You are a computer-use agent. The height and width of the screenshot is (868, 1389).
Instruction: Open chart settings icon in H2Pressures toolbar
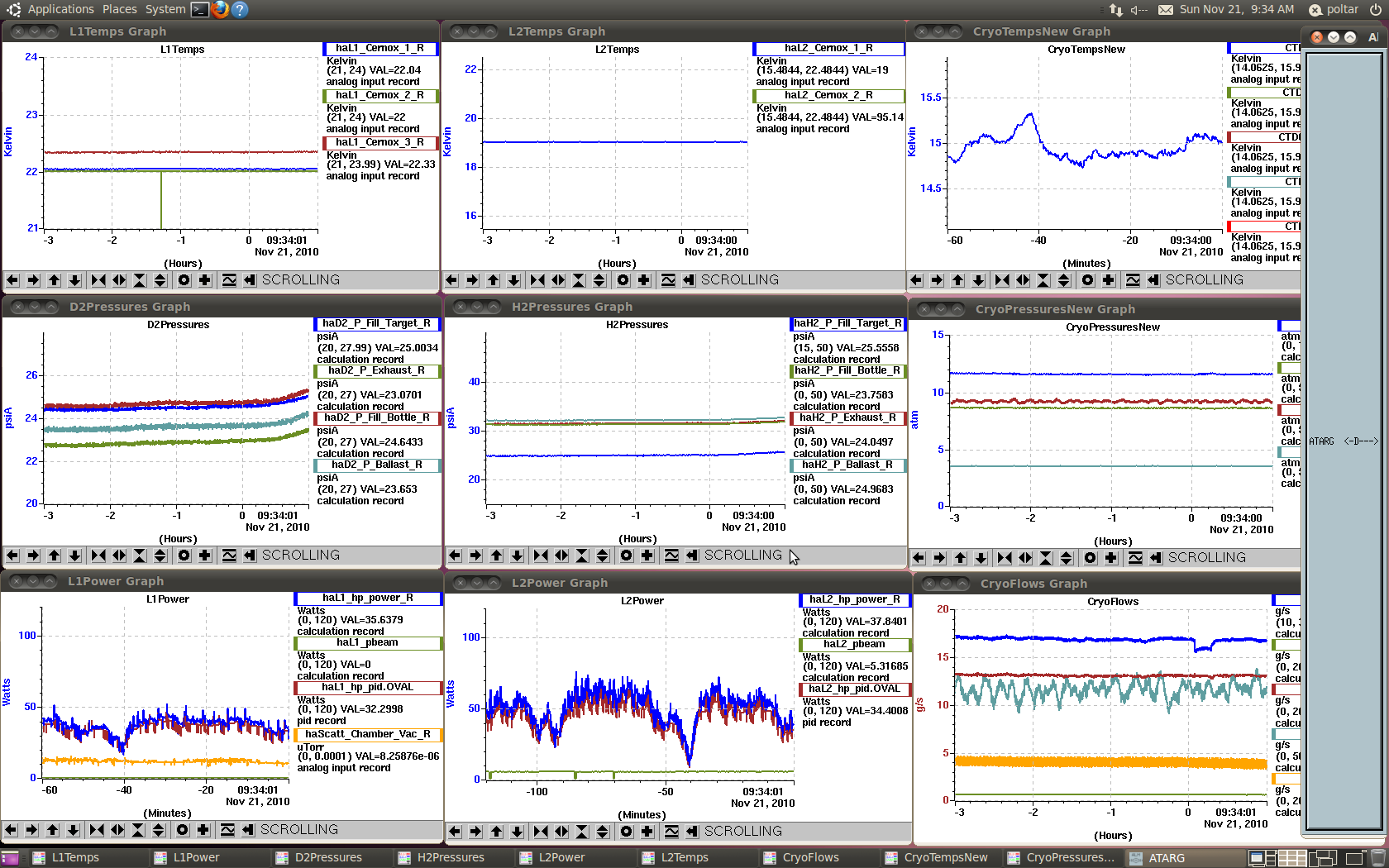click(x=671, y=556)
